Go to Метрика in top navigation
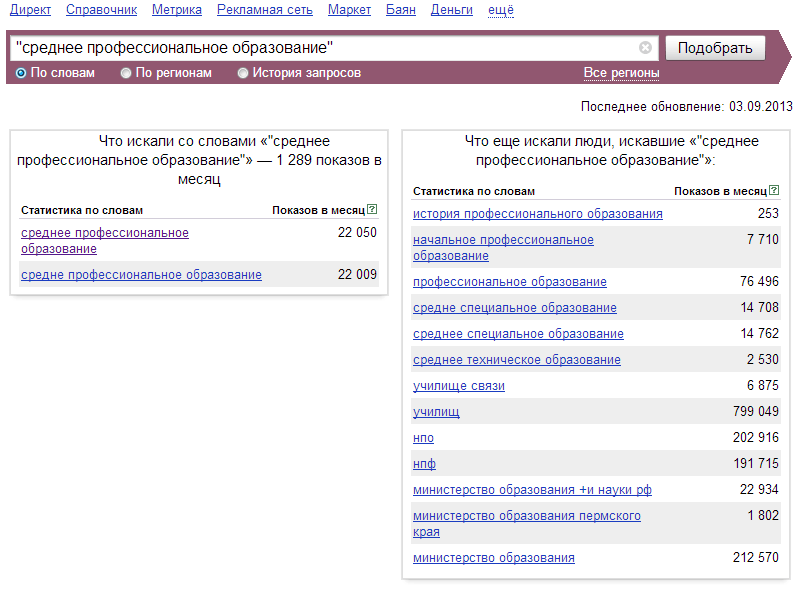Image resolution: width=804 pixels, height=602 pixels. tap(177, 10)
